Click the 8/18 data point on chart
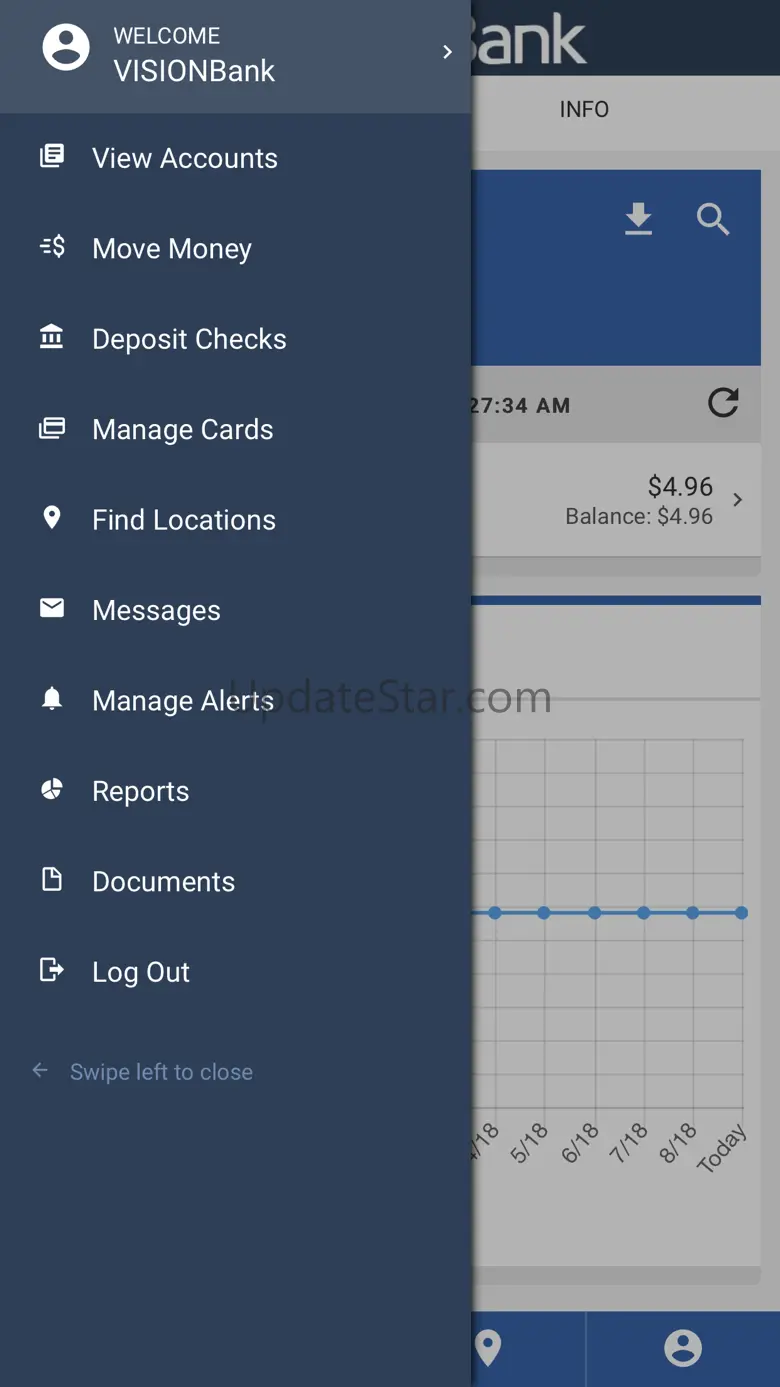The height and width of the screenshot is (1387, 780). click(x=692, y=913)
